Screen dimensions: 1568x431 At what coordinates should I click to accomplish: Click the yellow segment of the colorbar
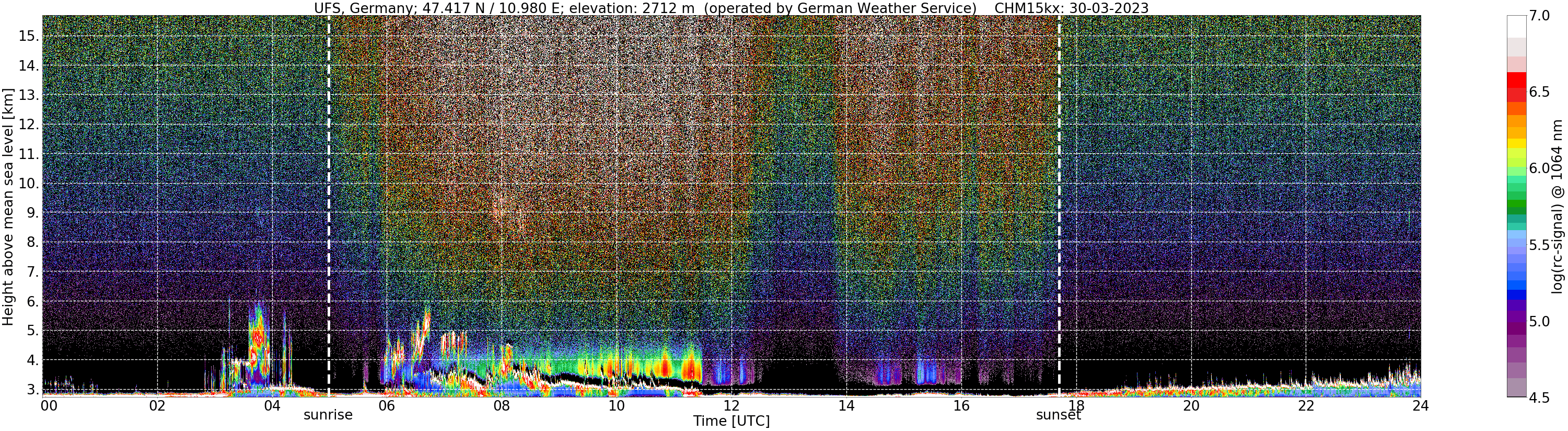1516,144
